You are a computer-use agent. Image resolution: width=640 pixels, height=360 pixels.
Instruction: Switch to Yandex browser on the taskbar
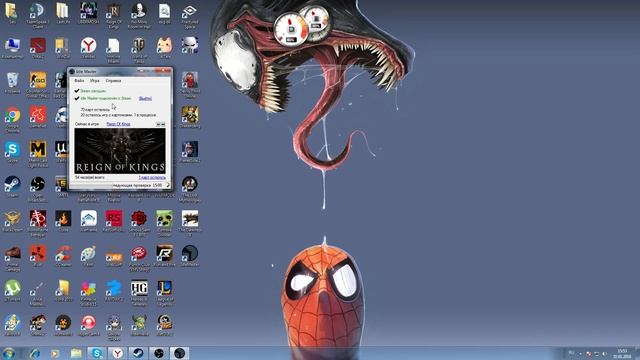pos(117,353)
